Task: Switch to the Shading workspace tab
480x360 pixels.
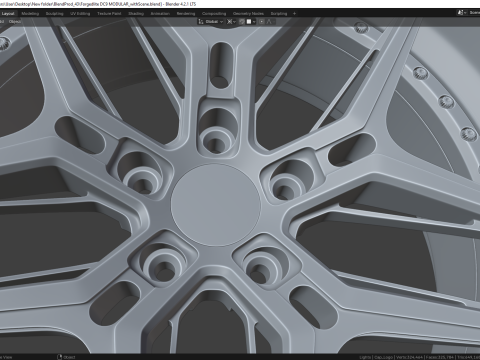Action: (136, 14)
